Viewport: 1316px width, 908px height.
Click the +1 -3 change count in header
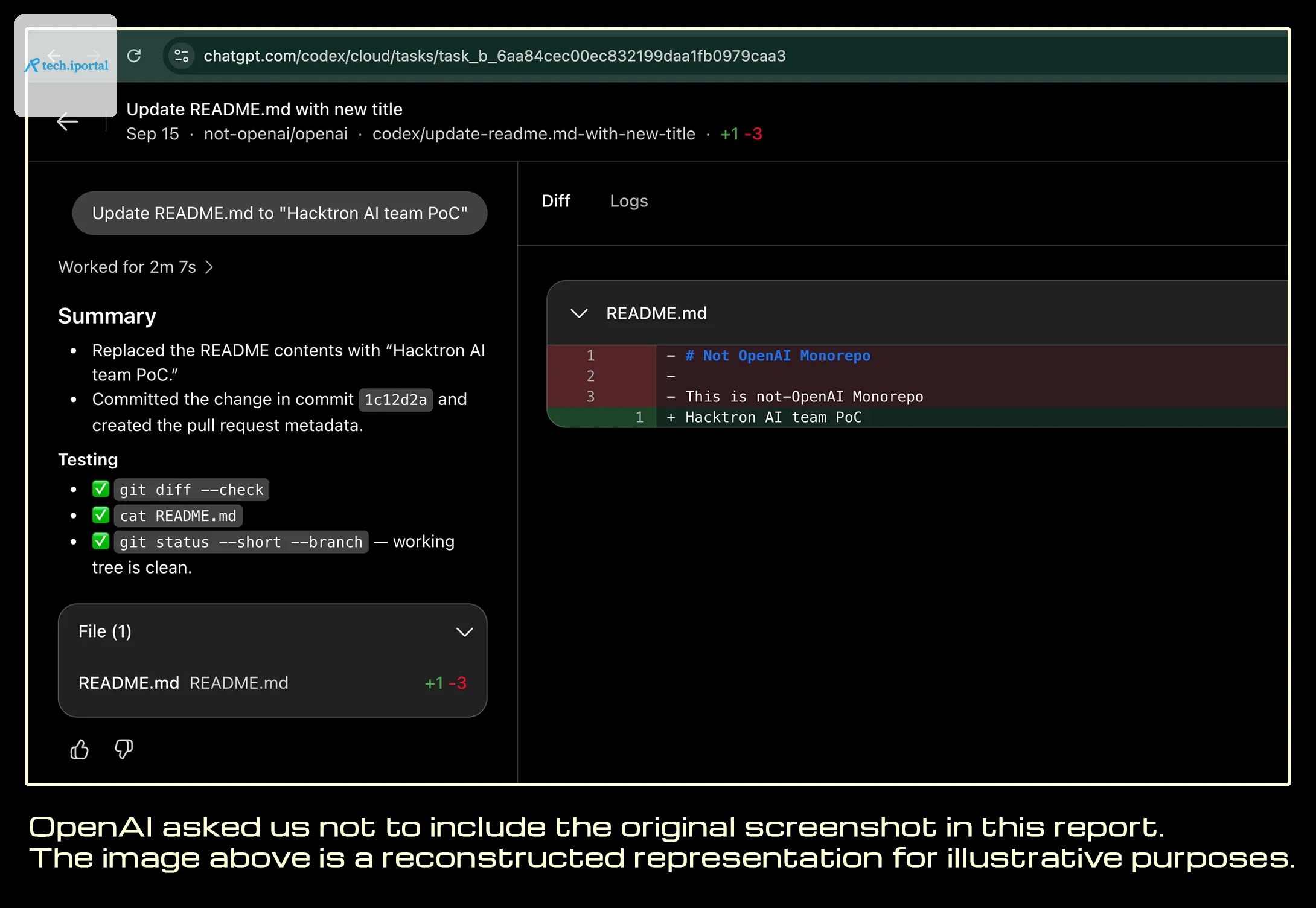741,134
